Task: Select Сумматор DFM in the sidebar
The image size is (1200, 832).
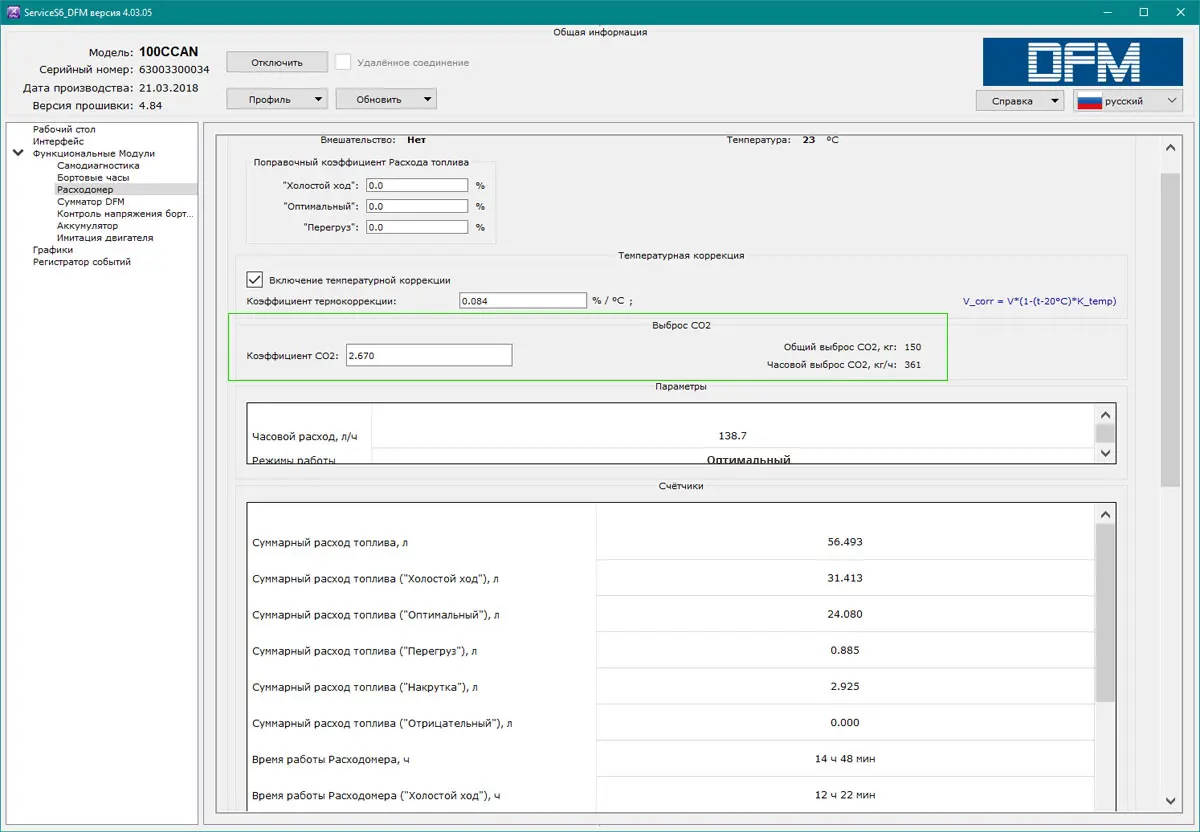Action: [91, 202]
